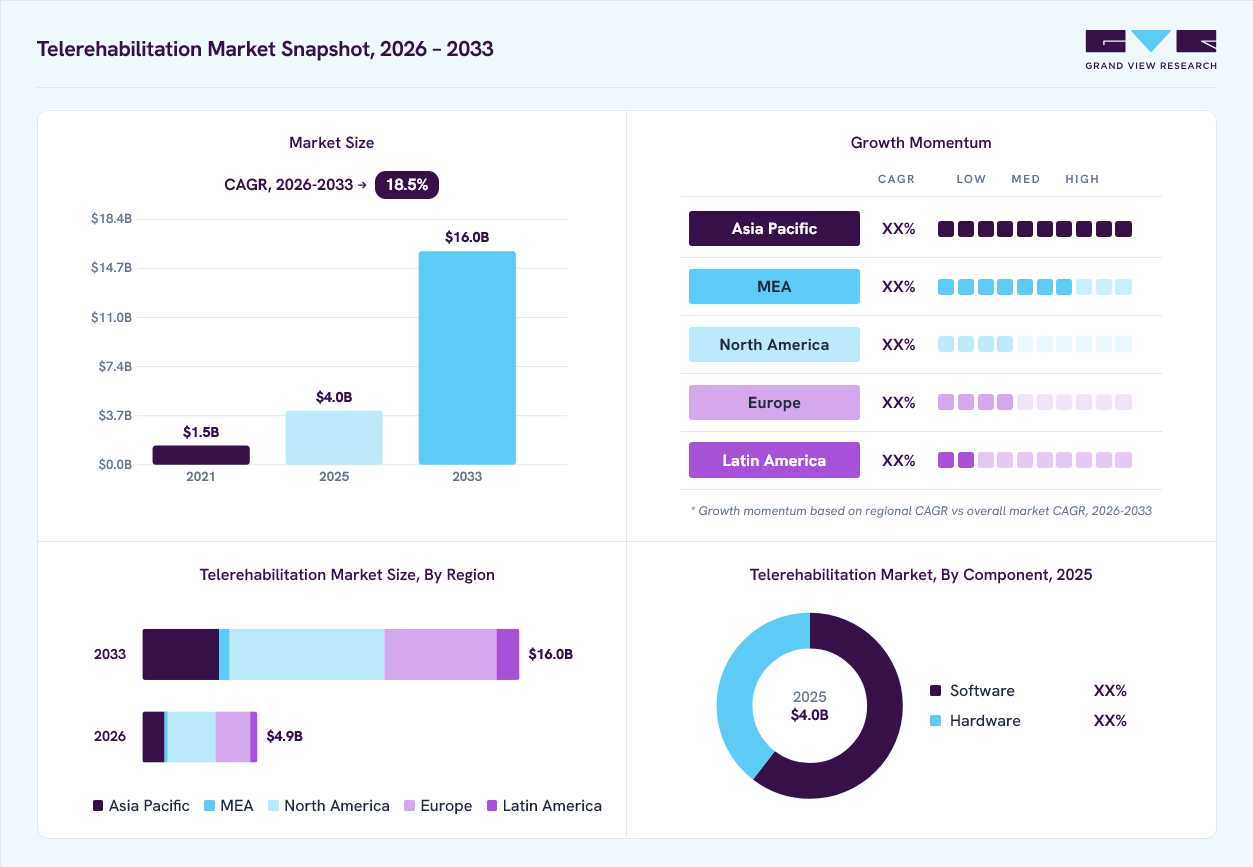Viewport: 1253px width, 867px height.
Task: Select Latin America segment of 2033 stacked bar
Action: point(508,654)
